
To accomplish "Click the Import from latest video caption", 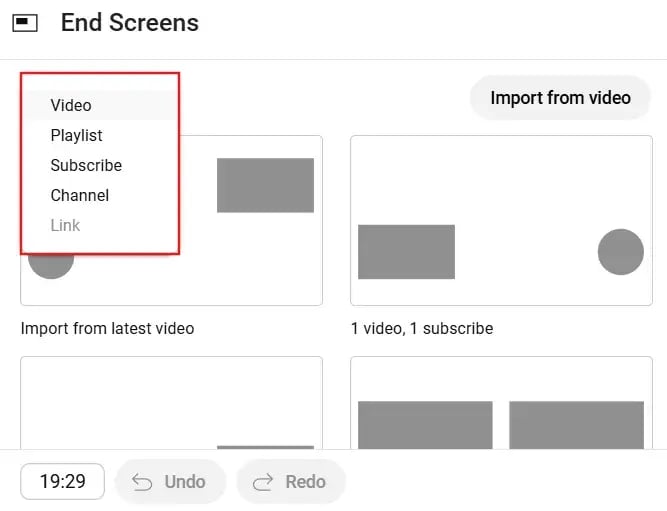I will click(107, 328).
